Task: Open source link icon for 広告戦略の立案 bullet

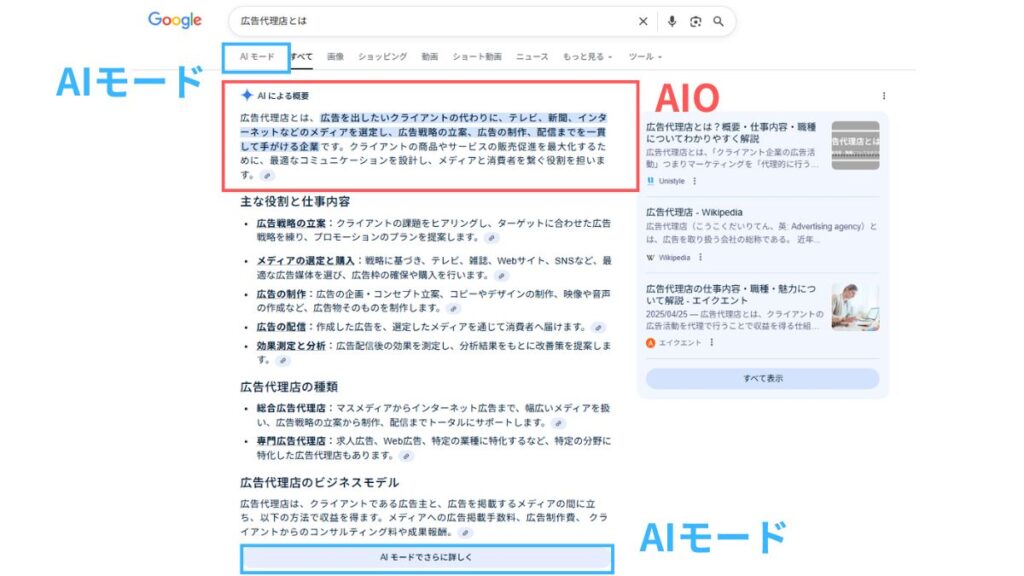Action: click(492, 238)
